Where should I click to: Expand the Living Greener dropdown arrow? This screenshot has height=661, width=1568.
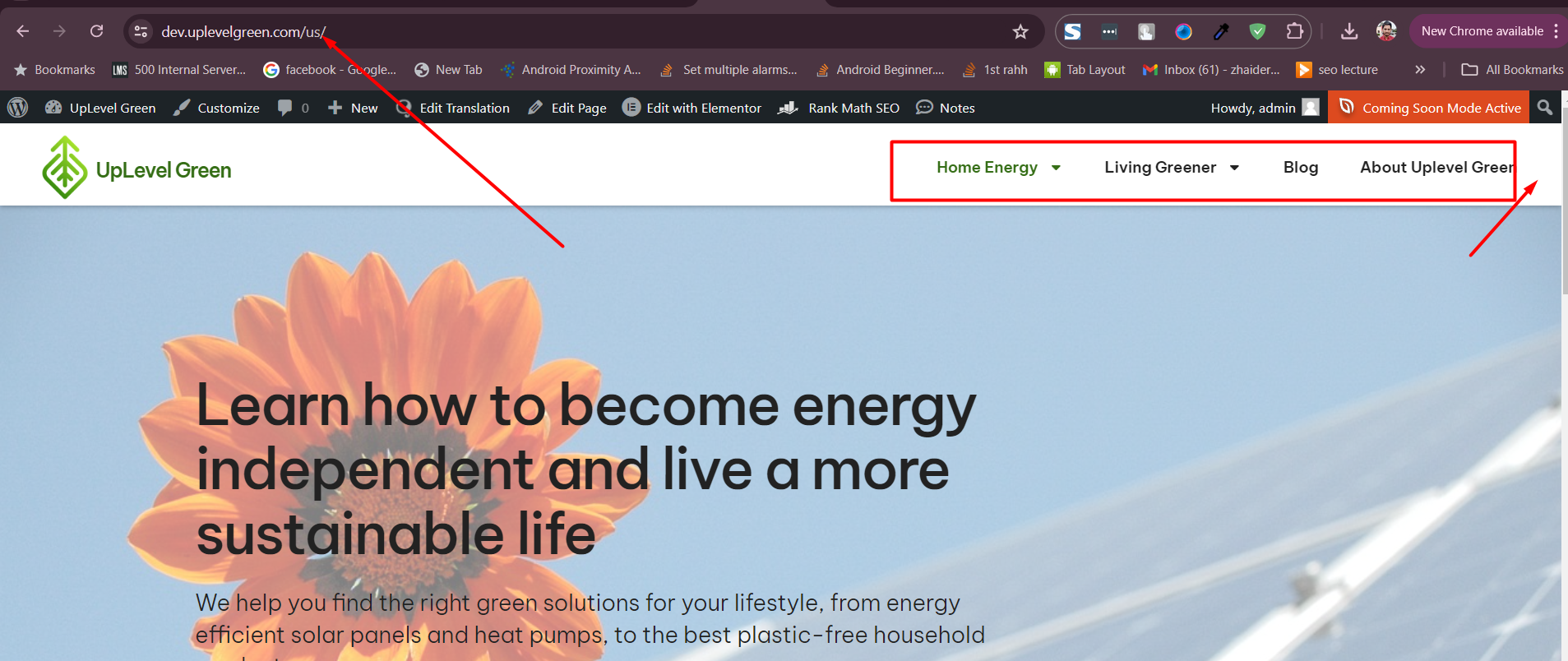[1234, 168]
